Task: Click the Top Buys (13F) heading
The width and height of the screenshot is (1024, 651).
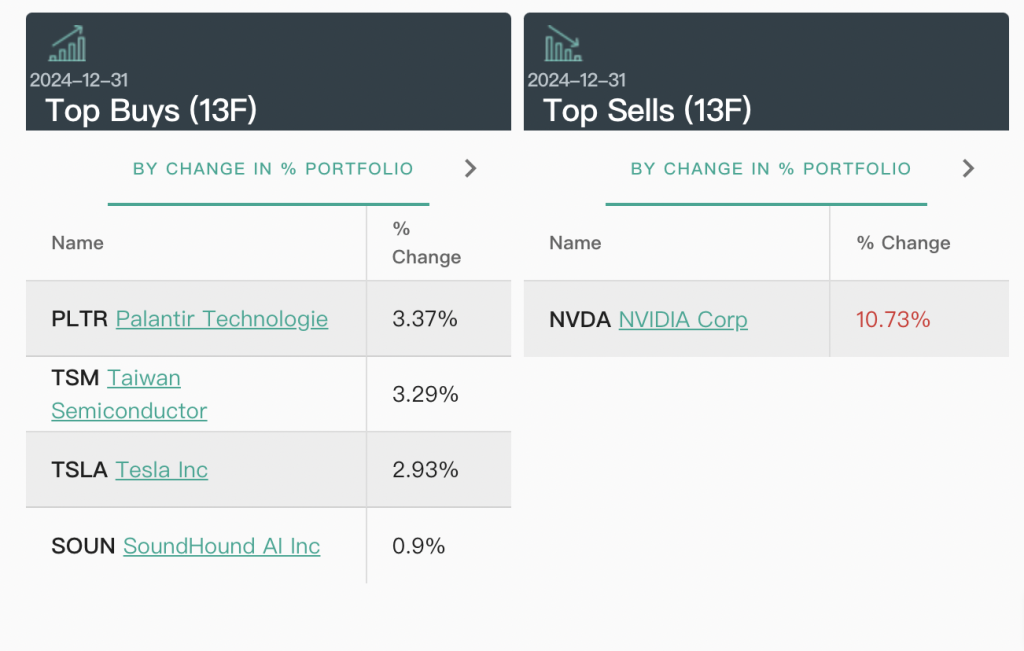Action: coord(151,110)
